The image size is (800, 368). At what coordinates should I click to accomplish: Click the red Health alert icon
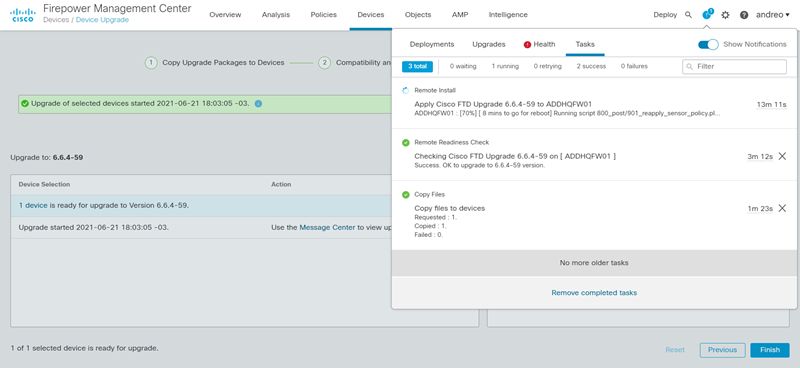527,44
